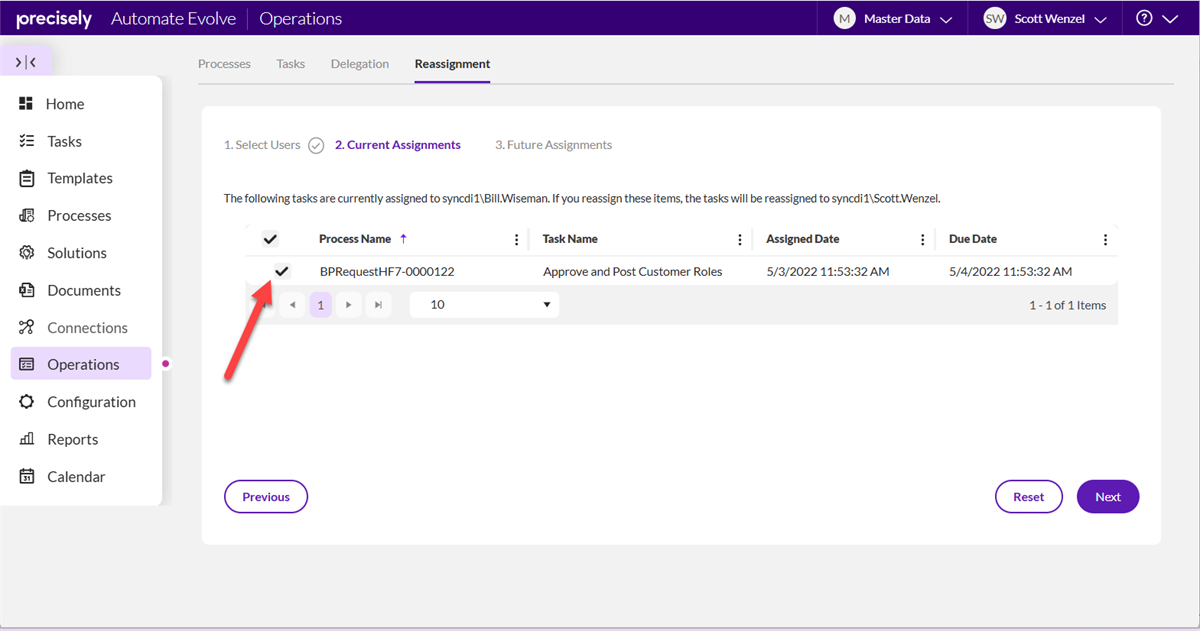Click the Select Users step checkmark icon
This screenshot has height=631, width=1200.
tap(316, 145)
